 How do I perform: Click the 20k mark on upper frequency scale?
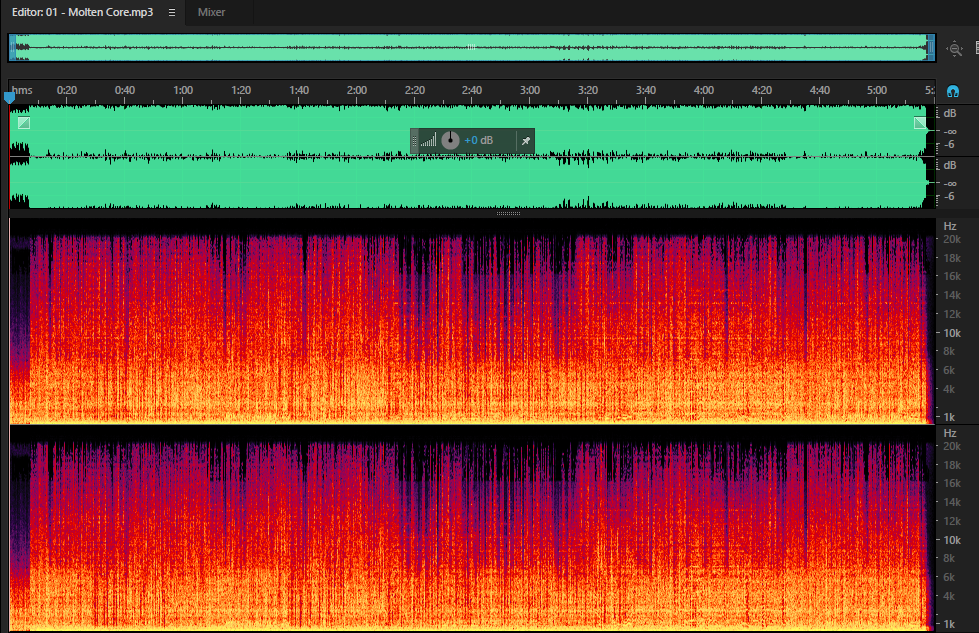[952, 239]
